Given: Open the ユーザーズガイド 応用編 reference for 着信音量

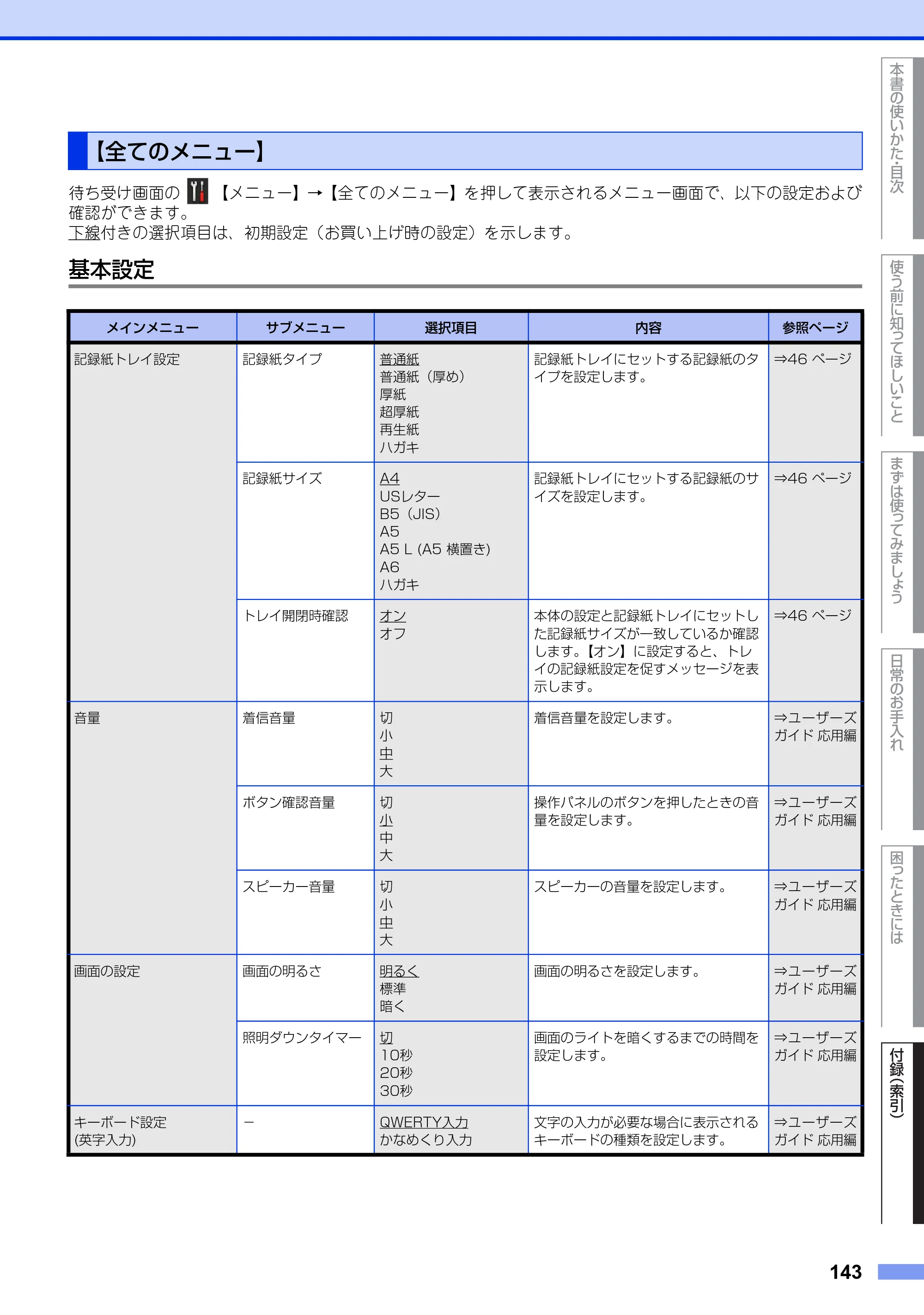Looking at the screenshot, I should click(x=815, y=726).
